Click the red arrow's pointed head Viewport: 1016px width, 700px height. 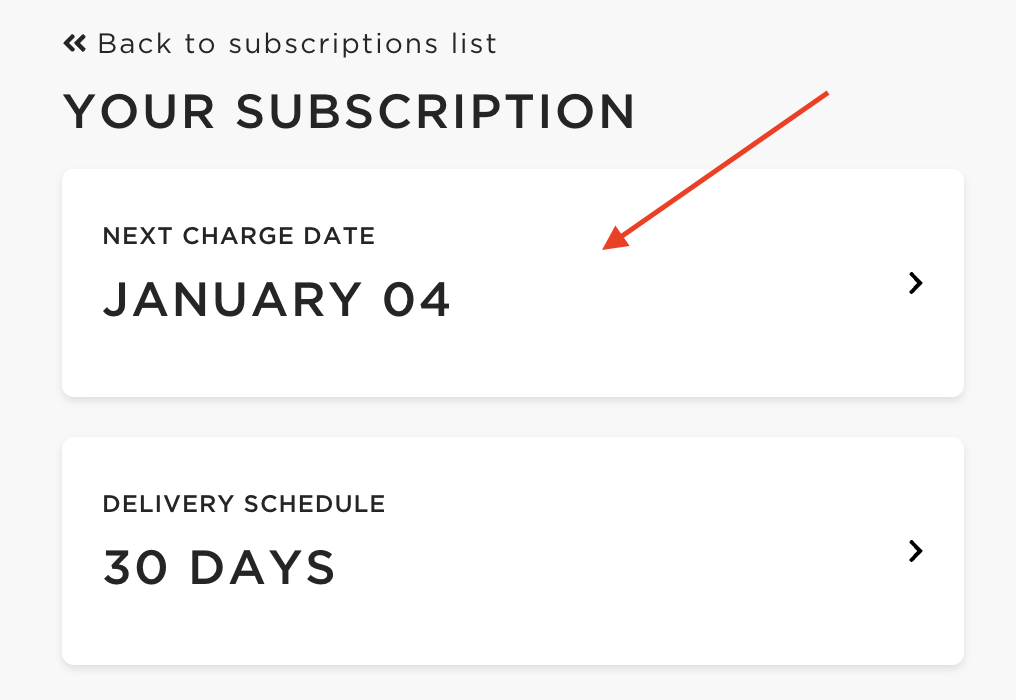(x=609, y=243)
